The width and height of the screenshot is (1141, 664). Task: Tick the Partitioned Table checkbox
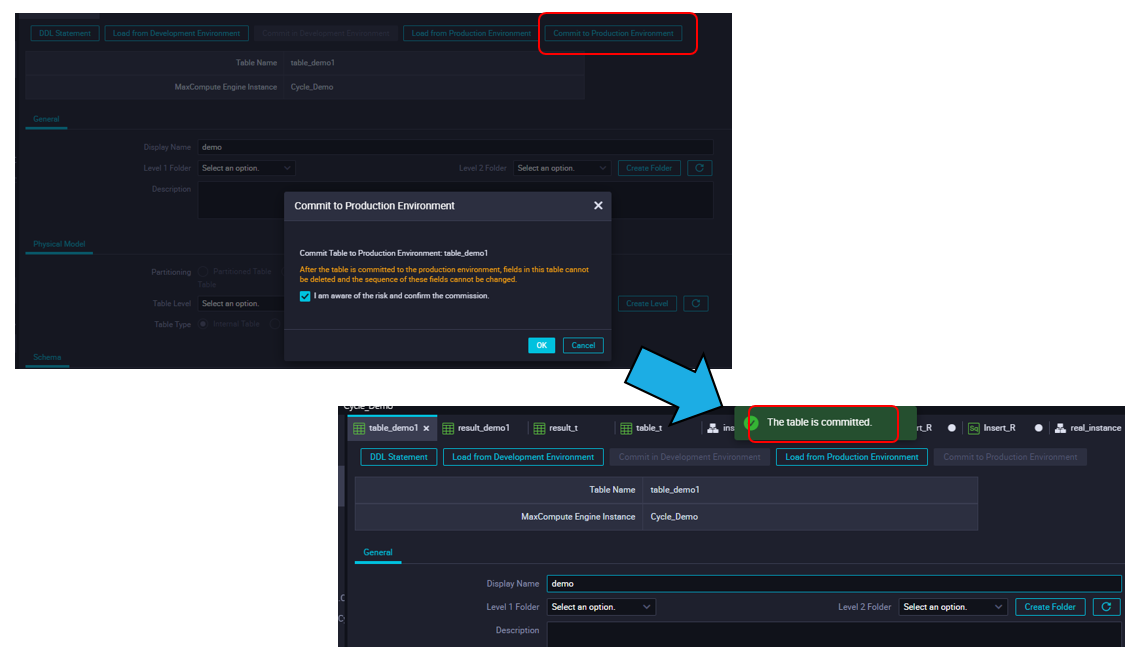click(x=203, y=272)
